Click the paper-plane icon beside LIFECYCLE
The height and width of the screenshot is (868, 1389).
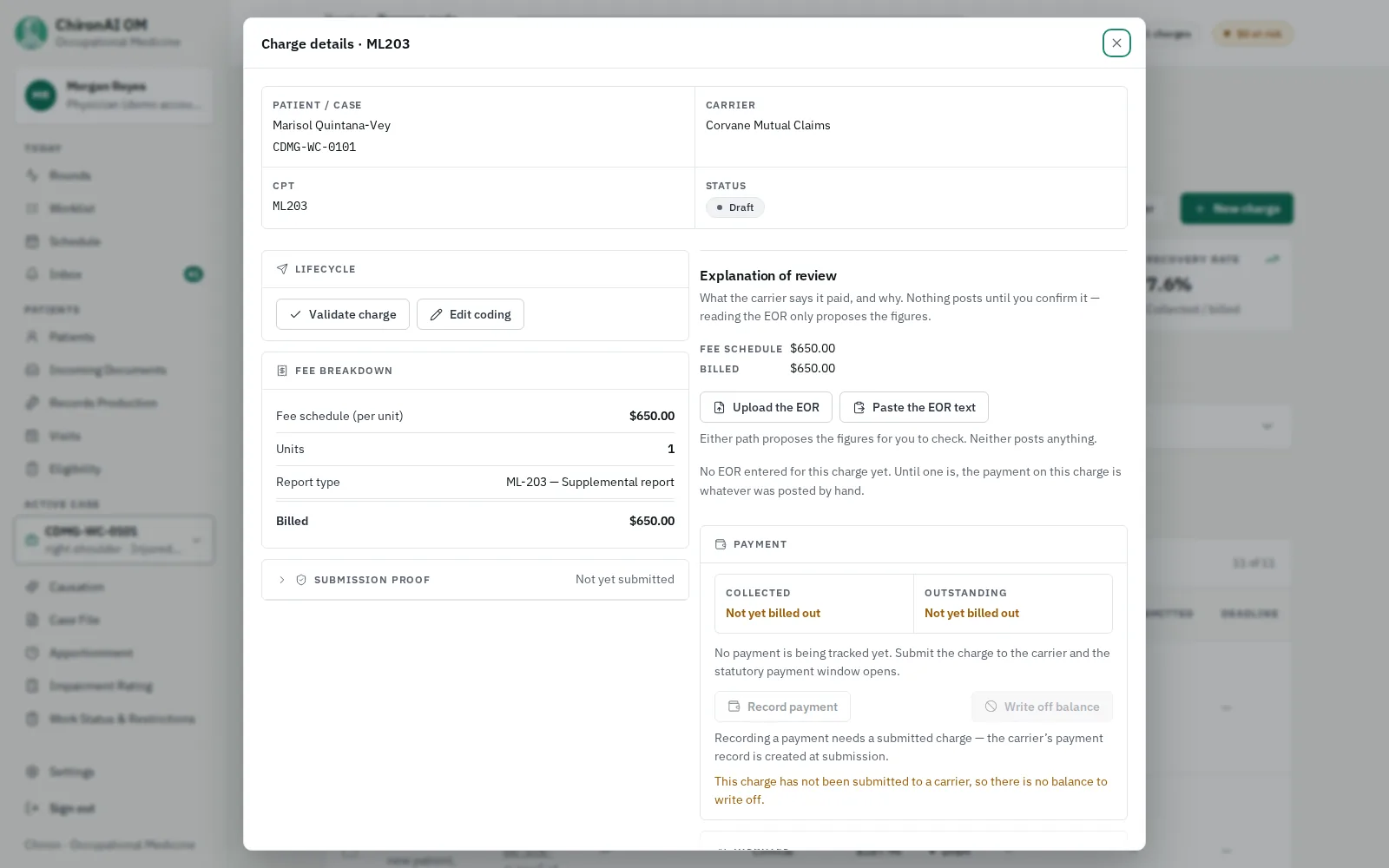pyautogui.click(x=282, y=269)
